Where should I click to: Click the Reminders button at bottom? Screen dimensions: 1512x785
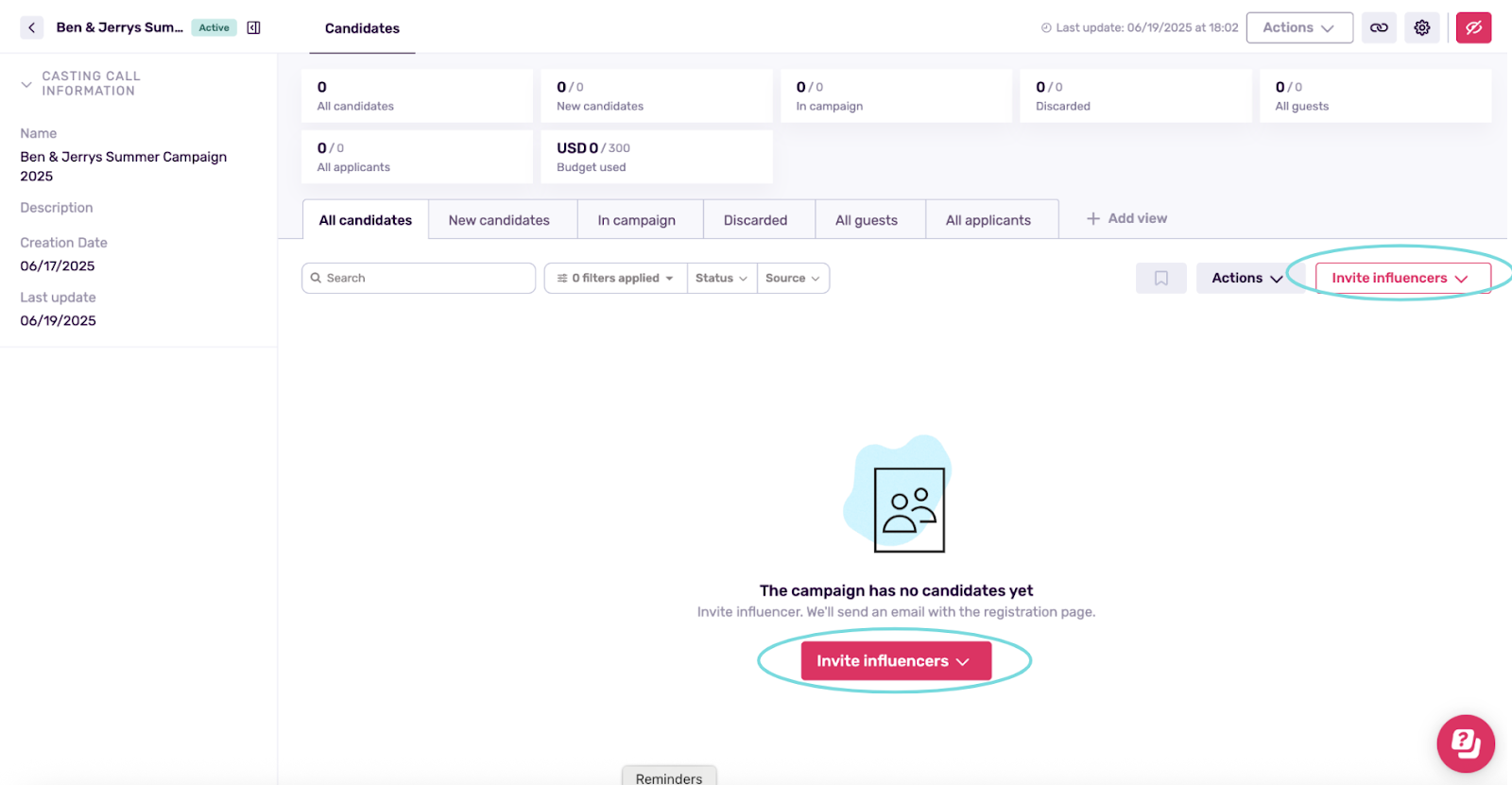(669, 776)
